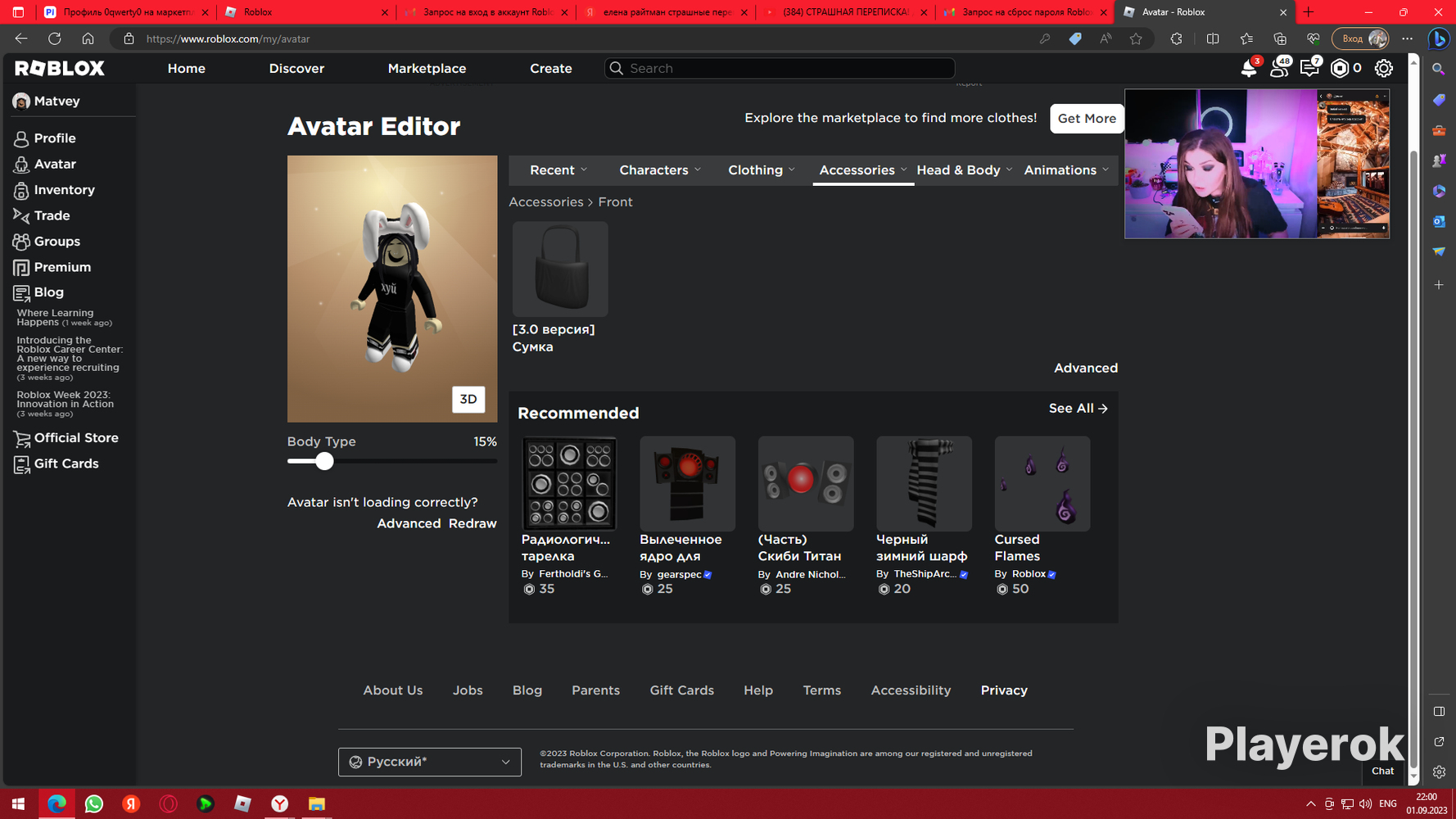
Task: Open Opera browser from taskbar
Action: (x=168, y=803)
